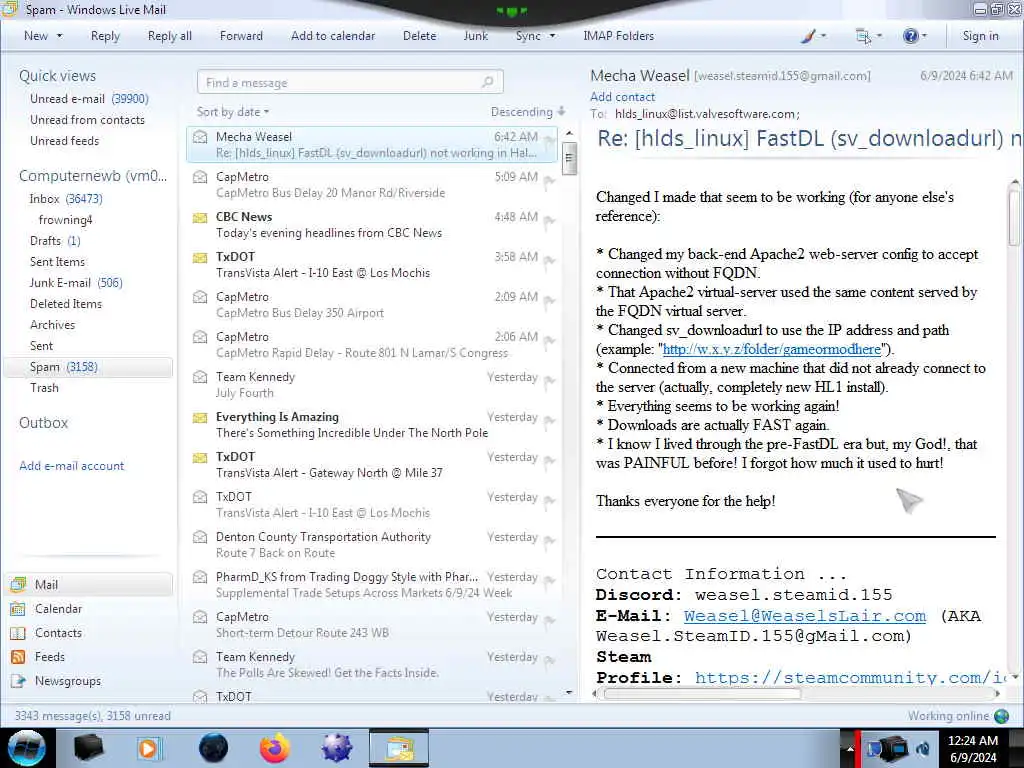Click Forward in the toolbar
Viewport: 1024px width, 768px height.
pyautogui.click(x=241, y=36)
